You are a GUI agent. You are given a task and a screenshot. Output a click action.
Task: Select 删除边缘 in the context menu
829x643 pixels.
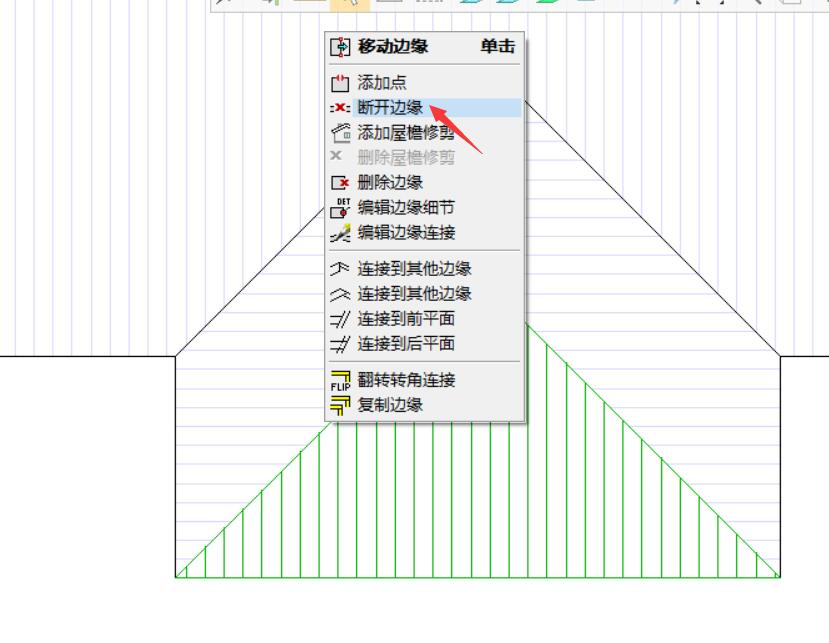pos(425,182)
